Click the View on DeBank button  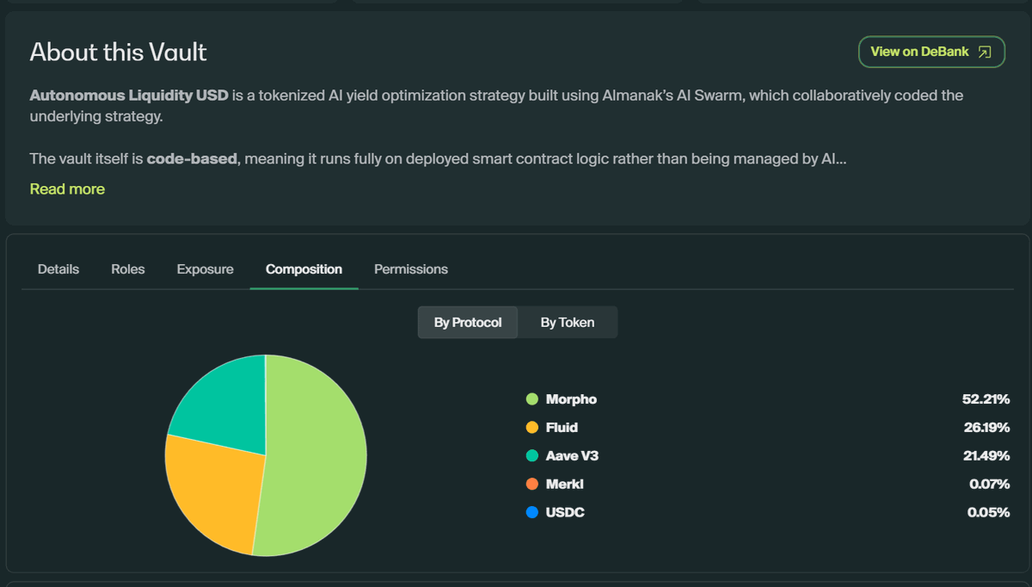pos(931,52)
